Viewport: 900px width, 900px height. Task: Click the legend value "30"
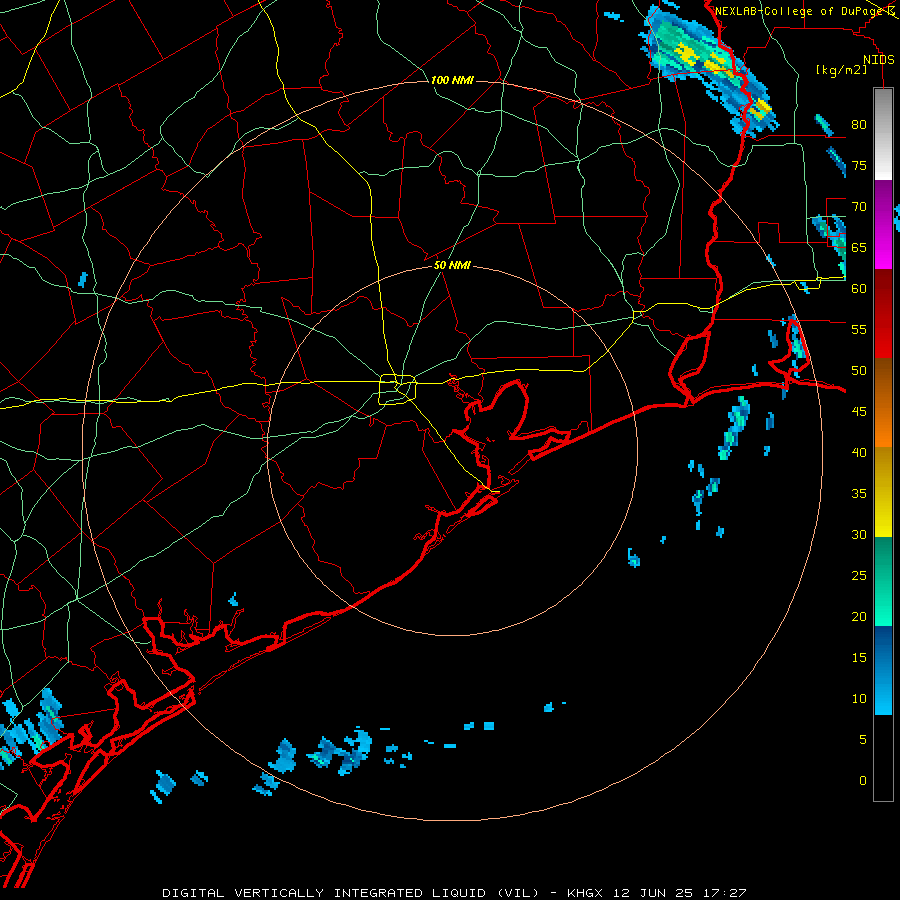pos(859,534)
